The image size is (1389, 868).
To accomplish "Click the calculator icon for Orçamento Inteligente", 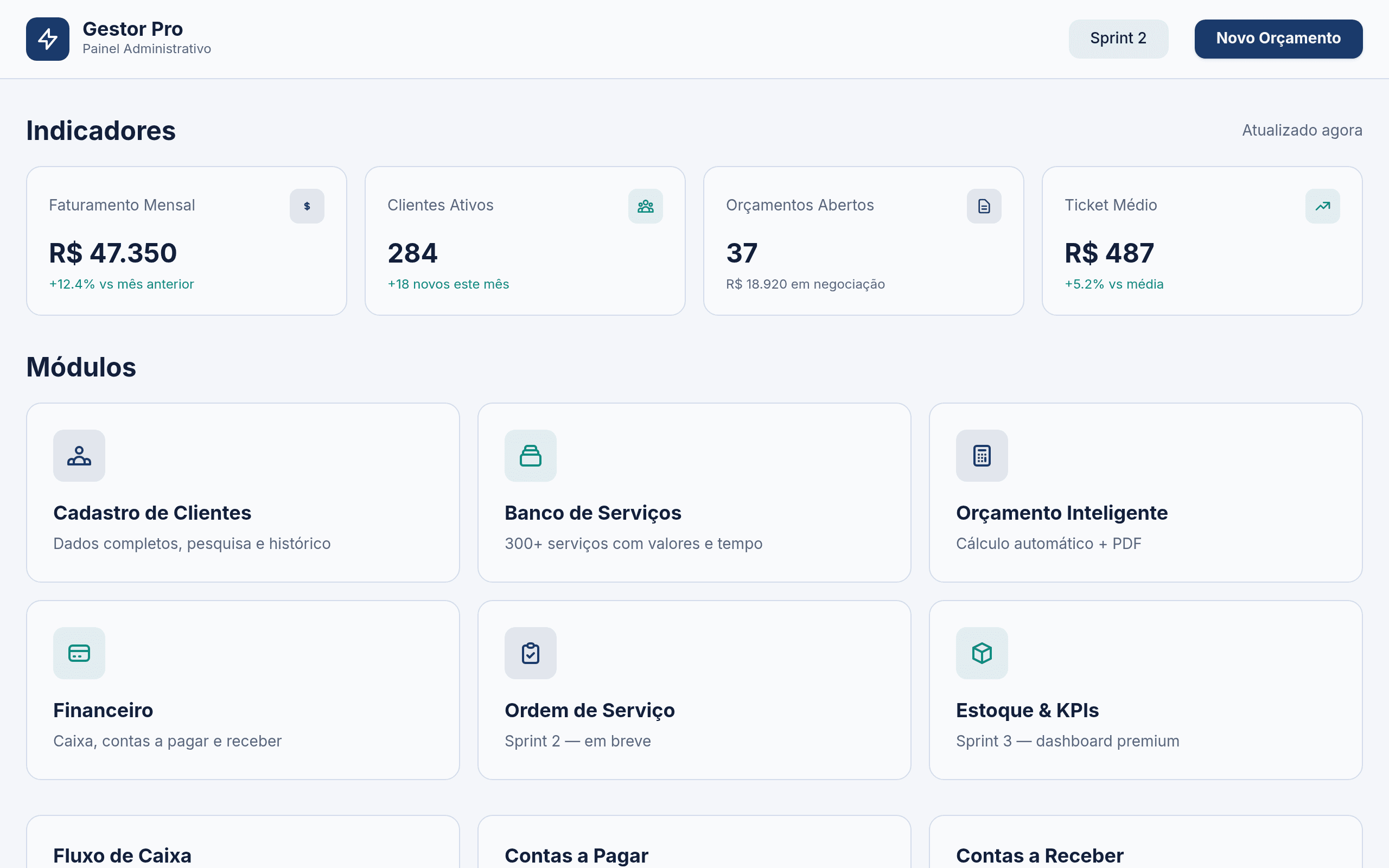I will (982, 456).
